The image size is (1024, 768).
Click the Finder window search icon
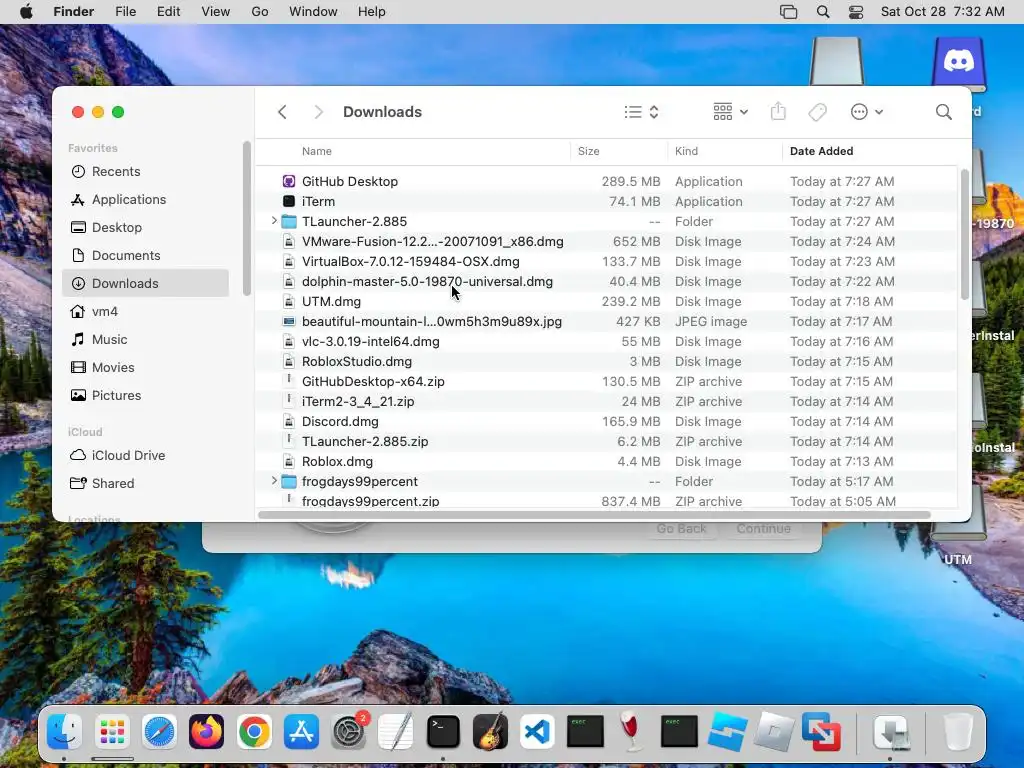(943, 112)
